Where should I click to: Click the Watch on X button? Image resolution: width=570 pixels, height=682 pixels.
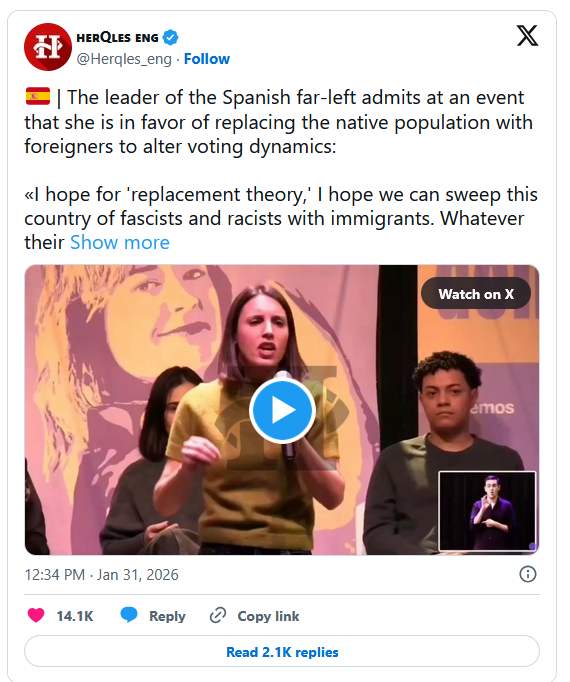(476, 294)
